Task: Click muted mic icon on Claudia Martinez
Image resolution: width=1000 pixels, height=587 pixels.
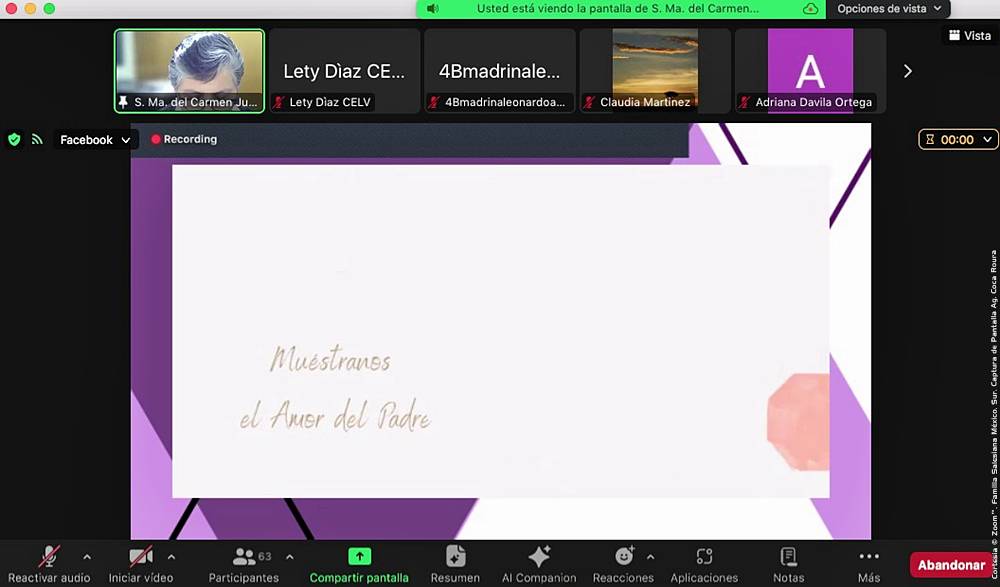Action: point(589,102)
